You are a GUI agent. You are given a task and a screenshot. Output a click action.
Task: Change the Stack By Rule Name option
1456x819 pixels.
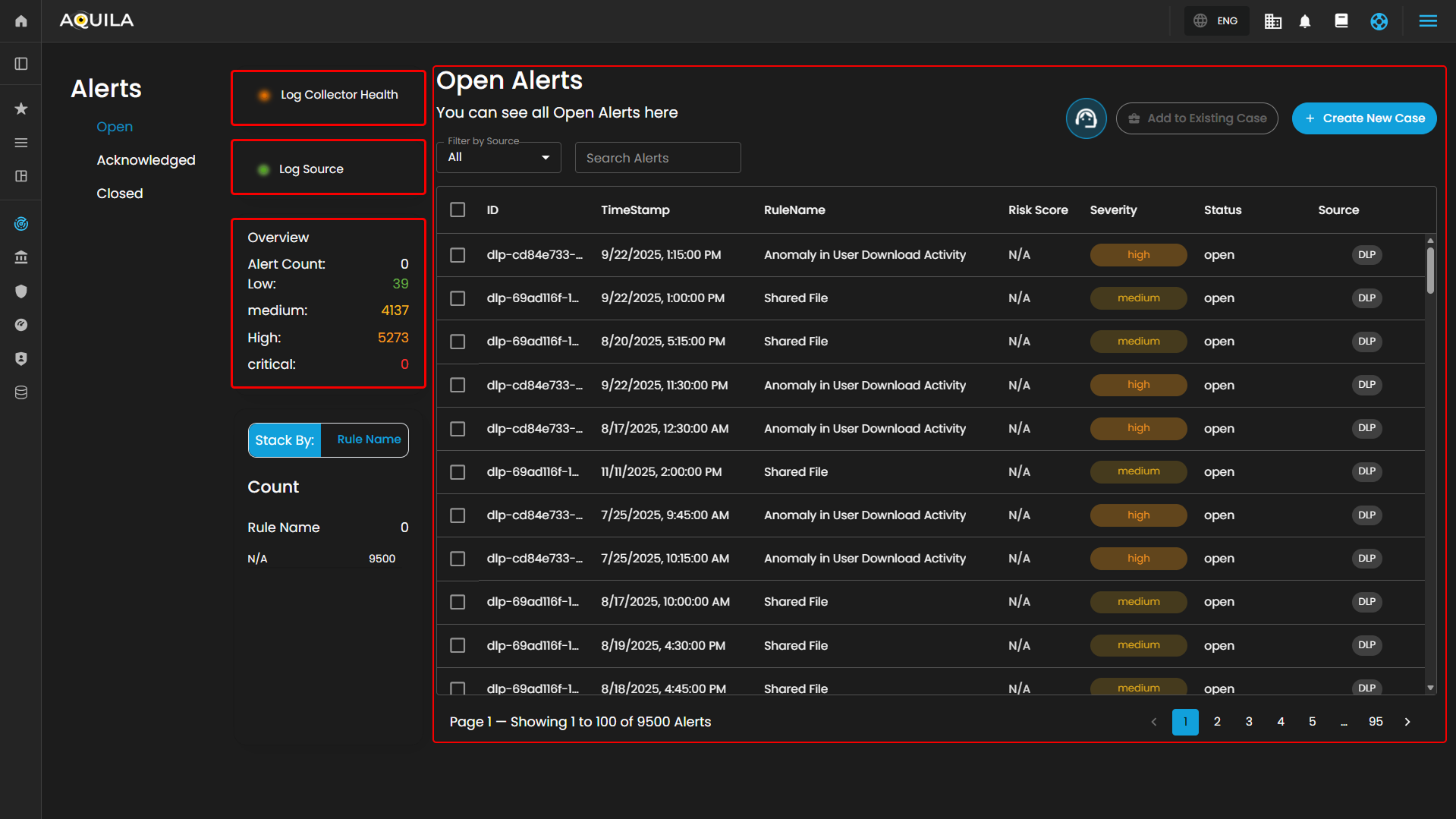click(x=369, y=439)
